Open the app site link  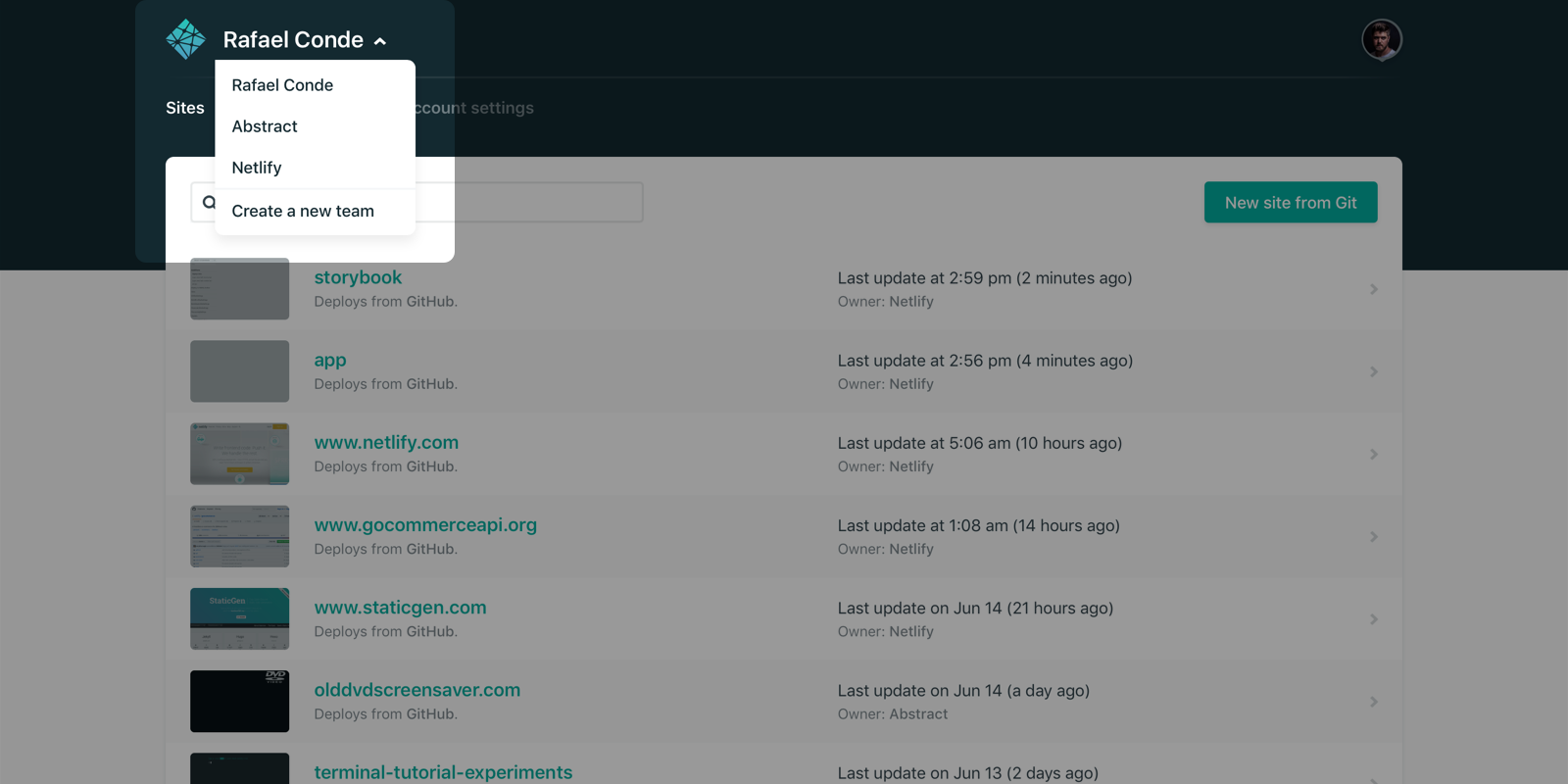[x=330, y=360]
